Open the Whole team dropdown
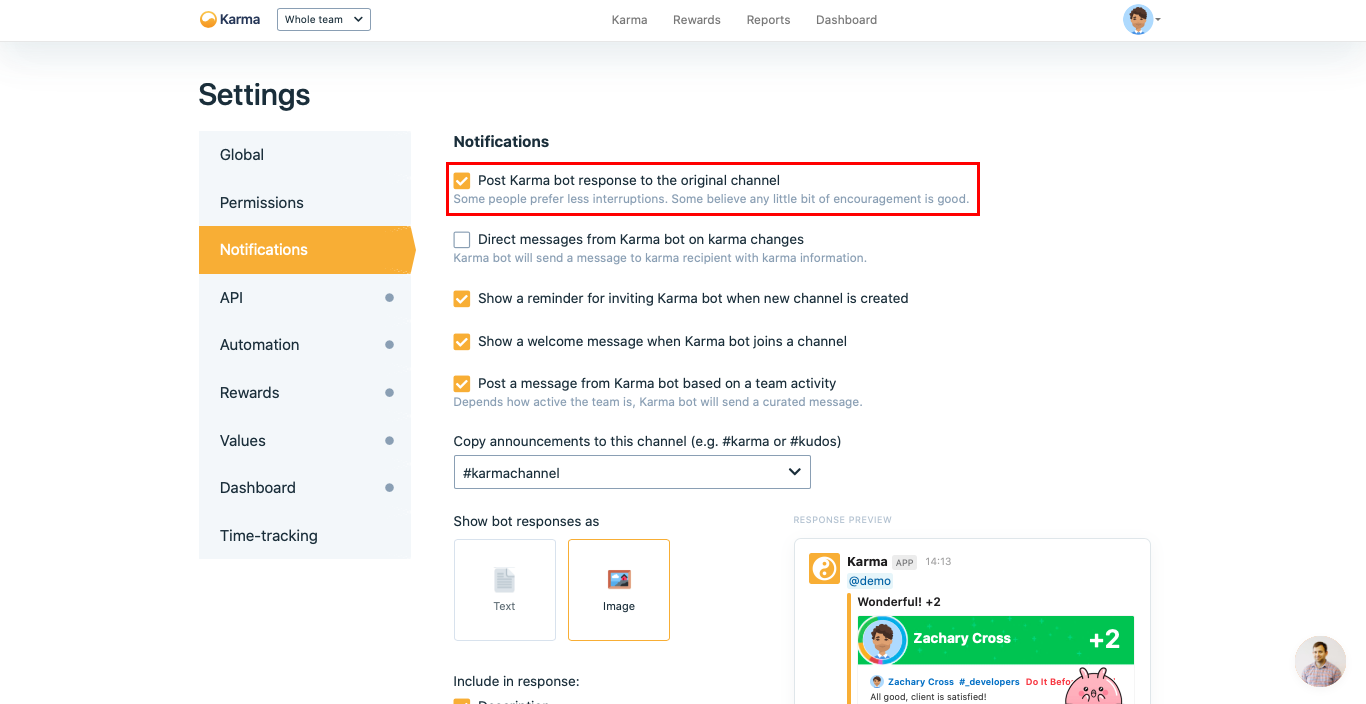Screen dimensions: 1366x704 324,19
